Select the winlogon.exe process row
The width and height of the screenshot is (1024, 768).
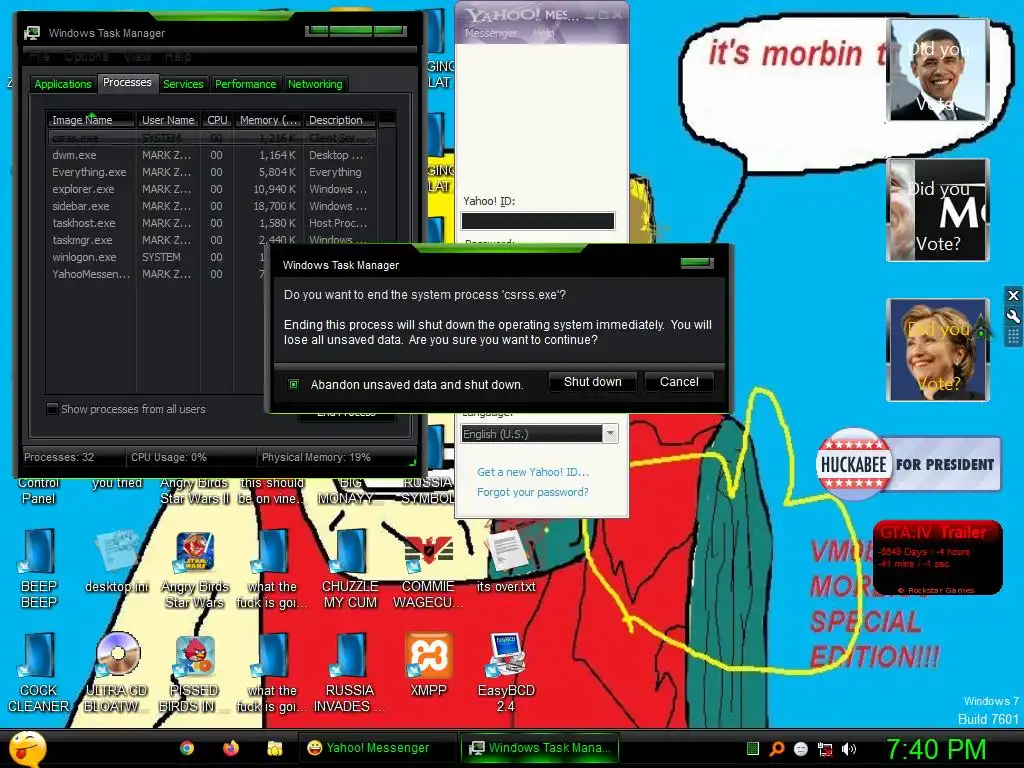coord(157,257)
